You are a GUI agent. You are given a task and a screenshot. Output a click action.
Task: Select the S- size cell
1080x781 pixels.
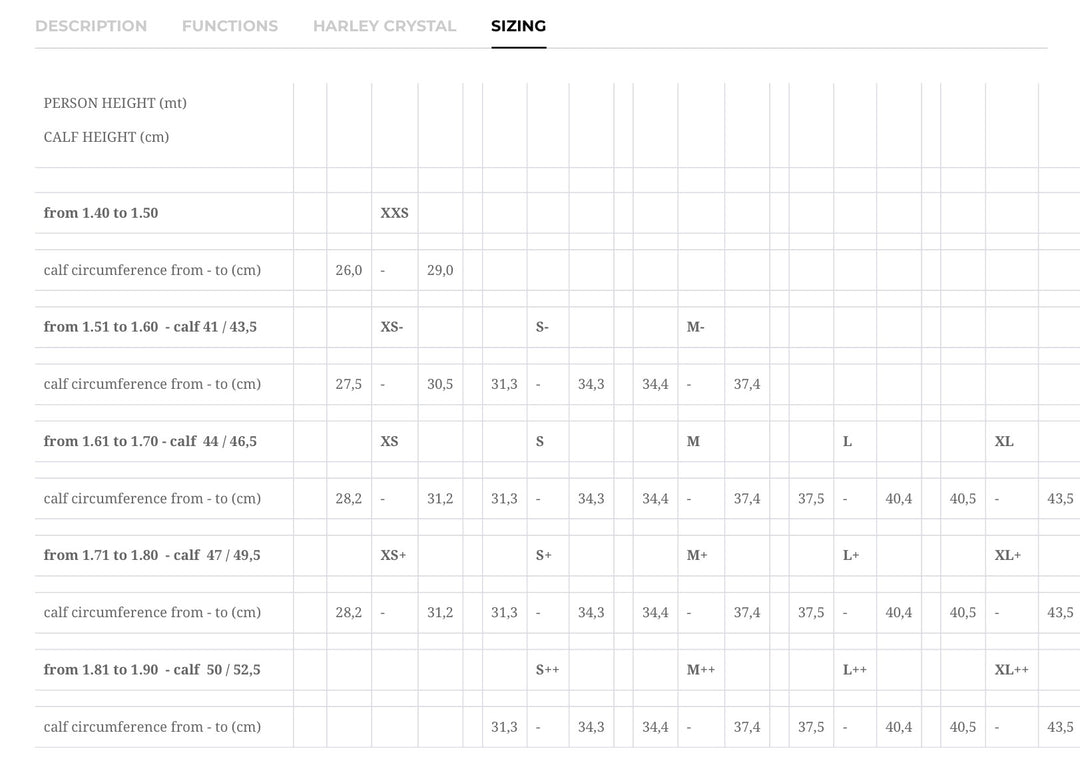point(542,327)
